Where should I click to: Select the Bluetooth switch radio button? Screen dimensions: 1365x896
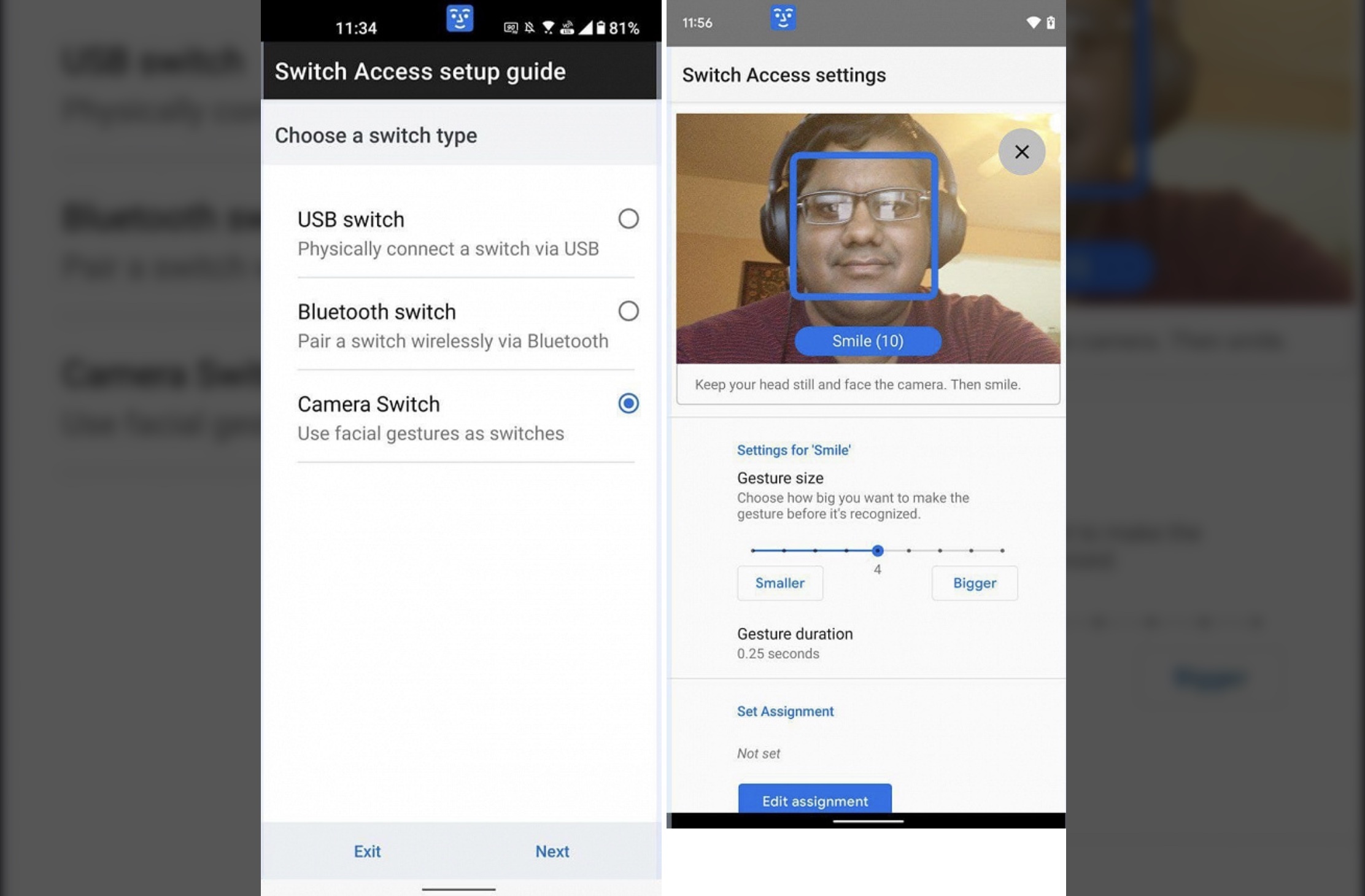coord(628,311)
